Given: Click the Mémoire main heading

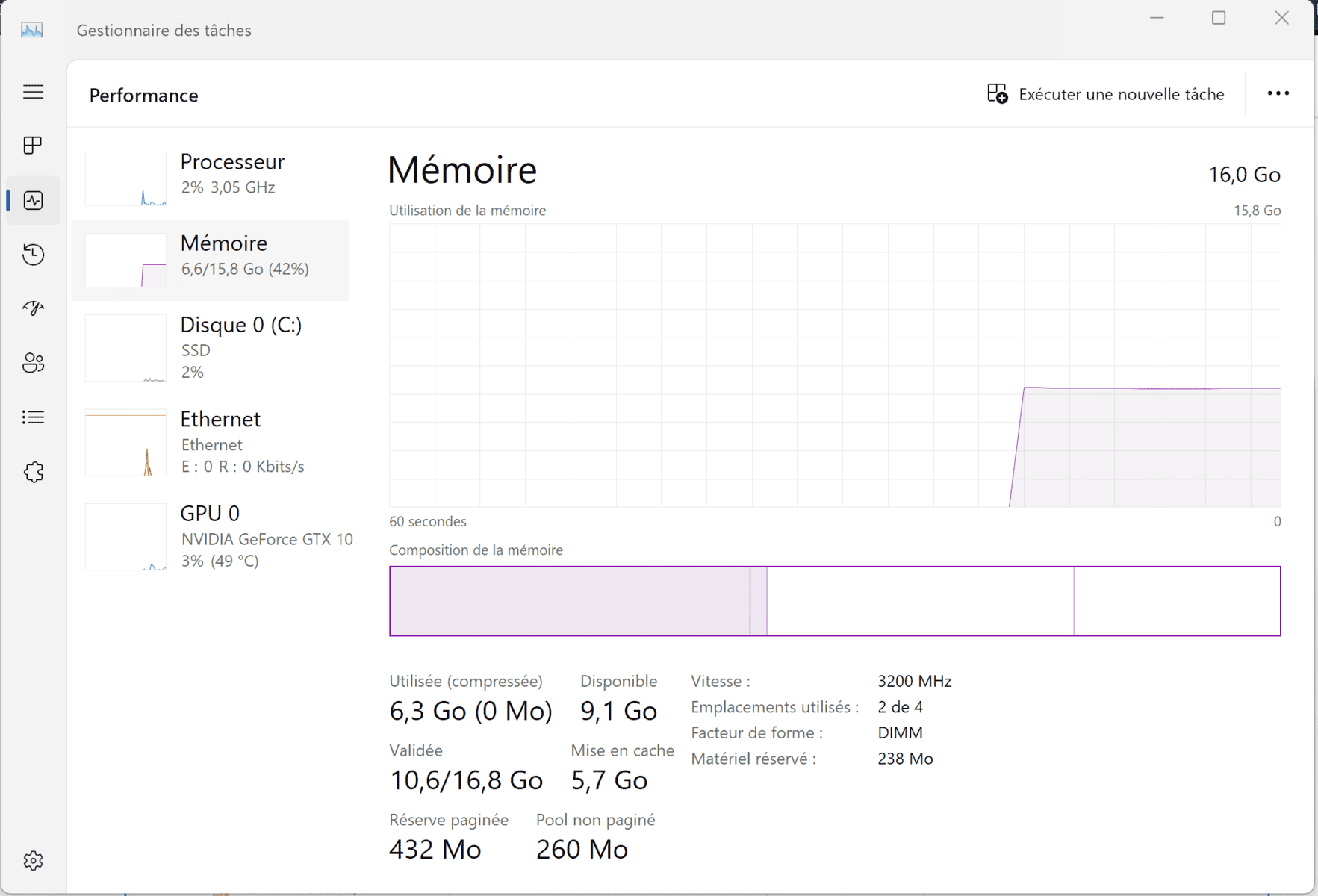Looking at the screenshot, I should tap(462, 170).
